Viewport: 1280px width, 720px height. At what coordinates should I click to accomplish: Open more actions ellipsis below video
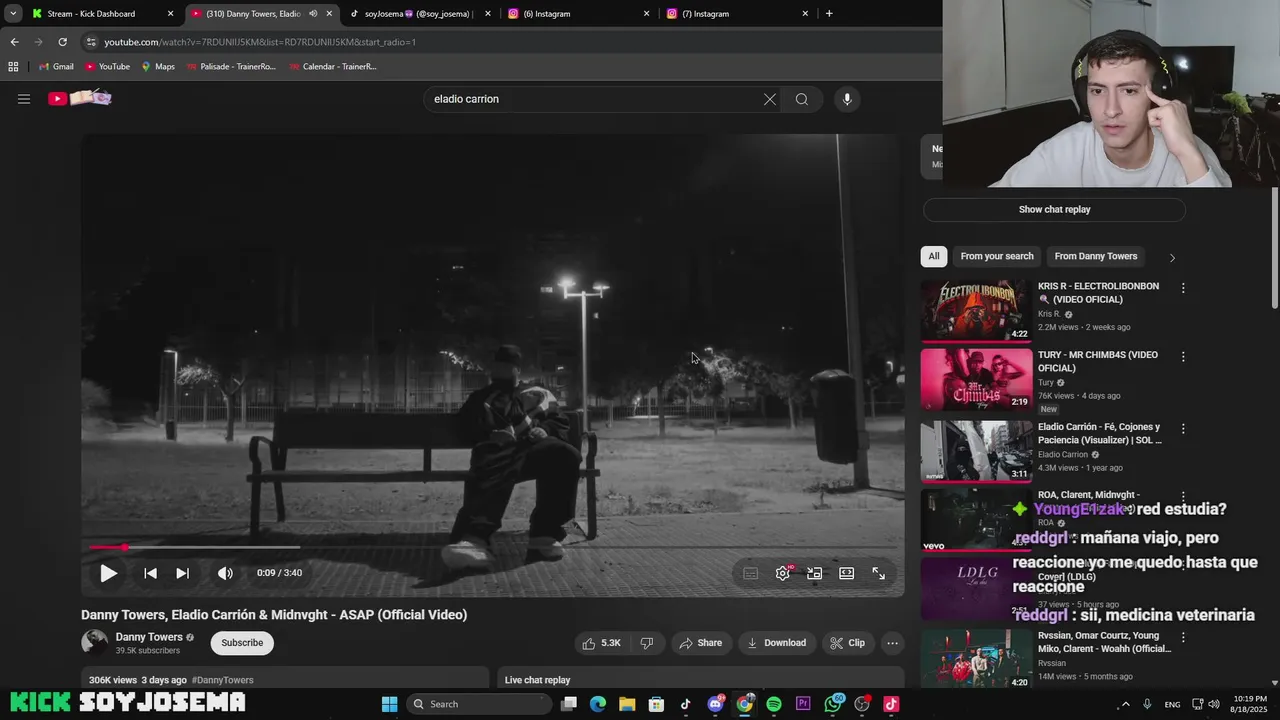click(892, 643)
